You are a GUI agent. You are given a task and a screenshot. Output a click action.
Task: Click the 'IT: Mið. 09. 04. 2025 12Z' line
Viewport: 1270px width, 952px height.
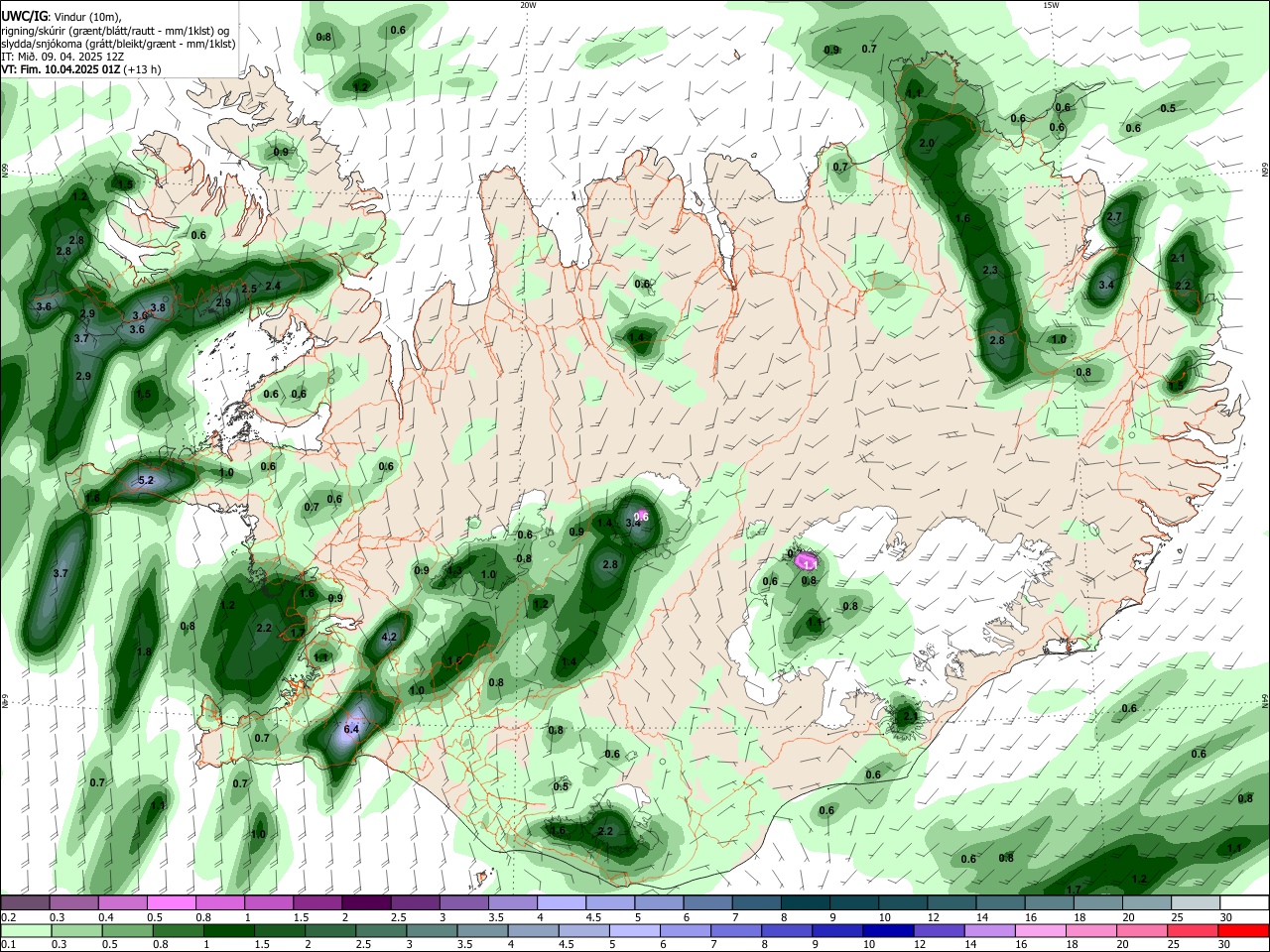(x=63, y=57)
